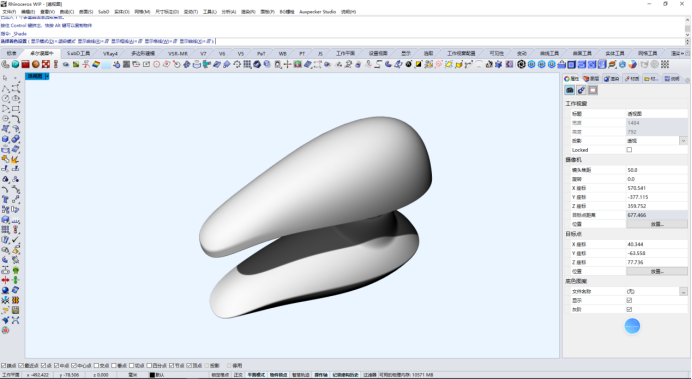Click the checkmark icon in left toolbar
The image size is (692, 379).
15,240
